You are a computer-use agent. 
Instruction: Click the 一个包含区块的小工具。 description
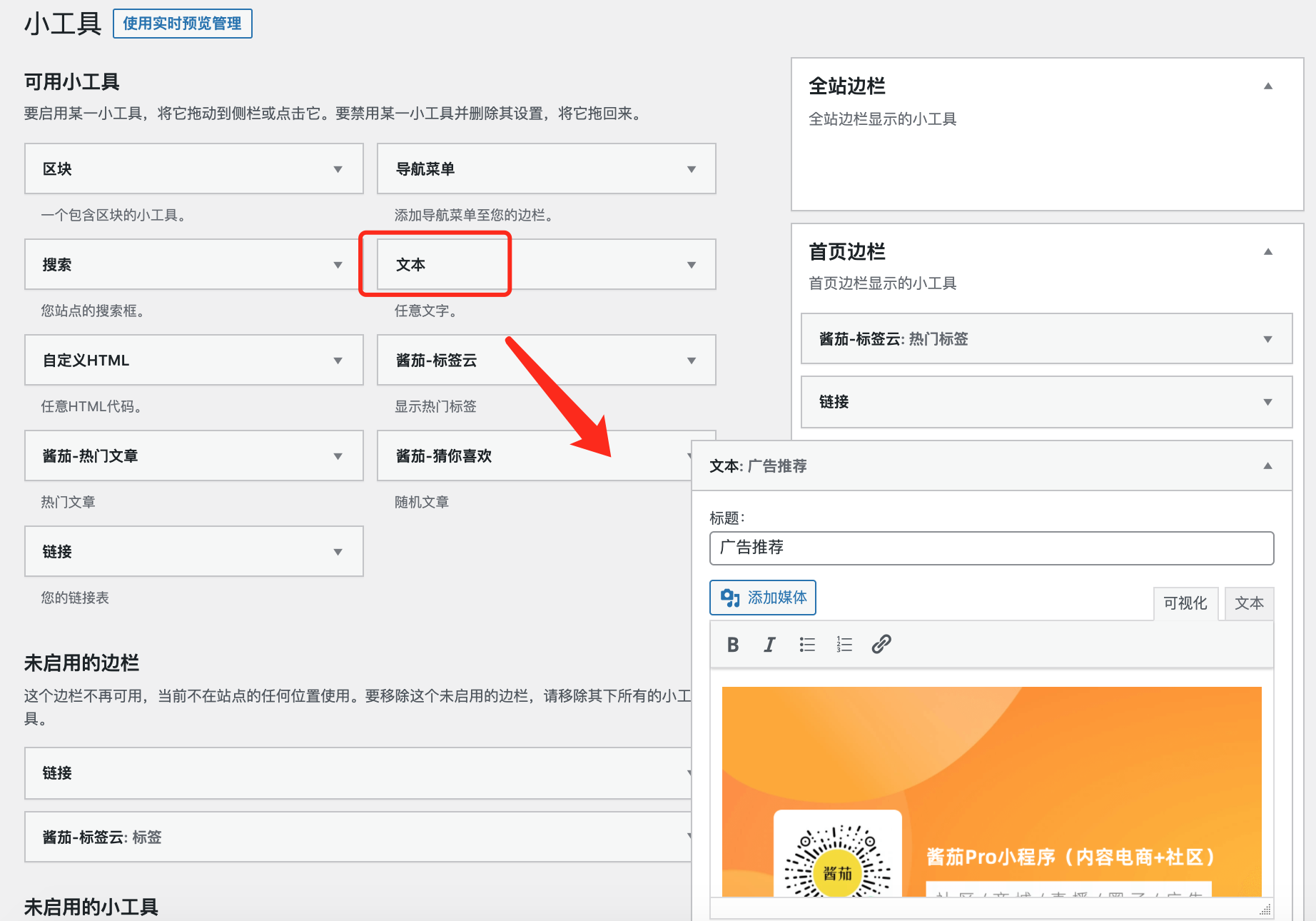coord(113,215)
